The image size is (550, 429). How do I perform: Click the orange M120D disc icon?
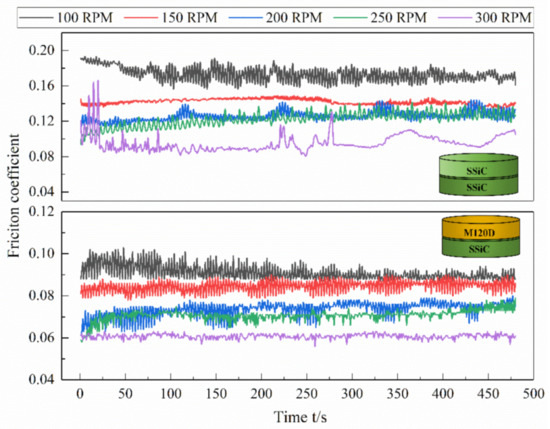coord(481,236)
